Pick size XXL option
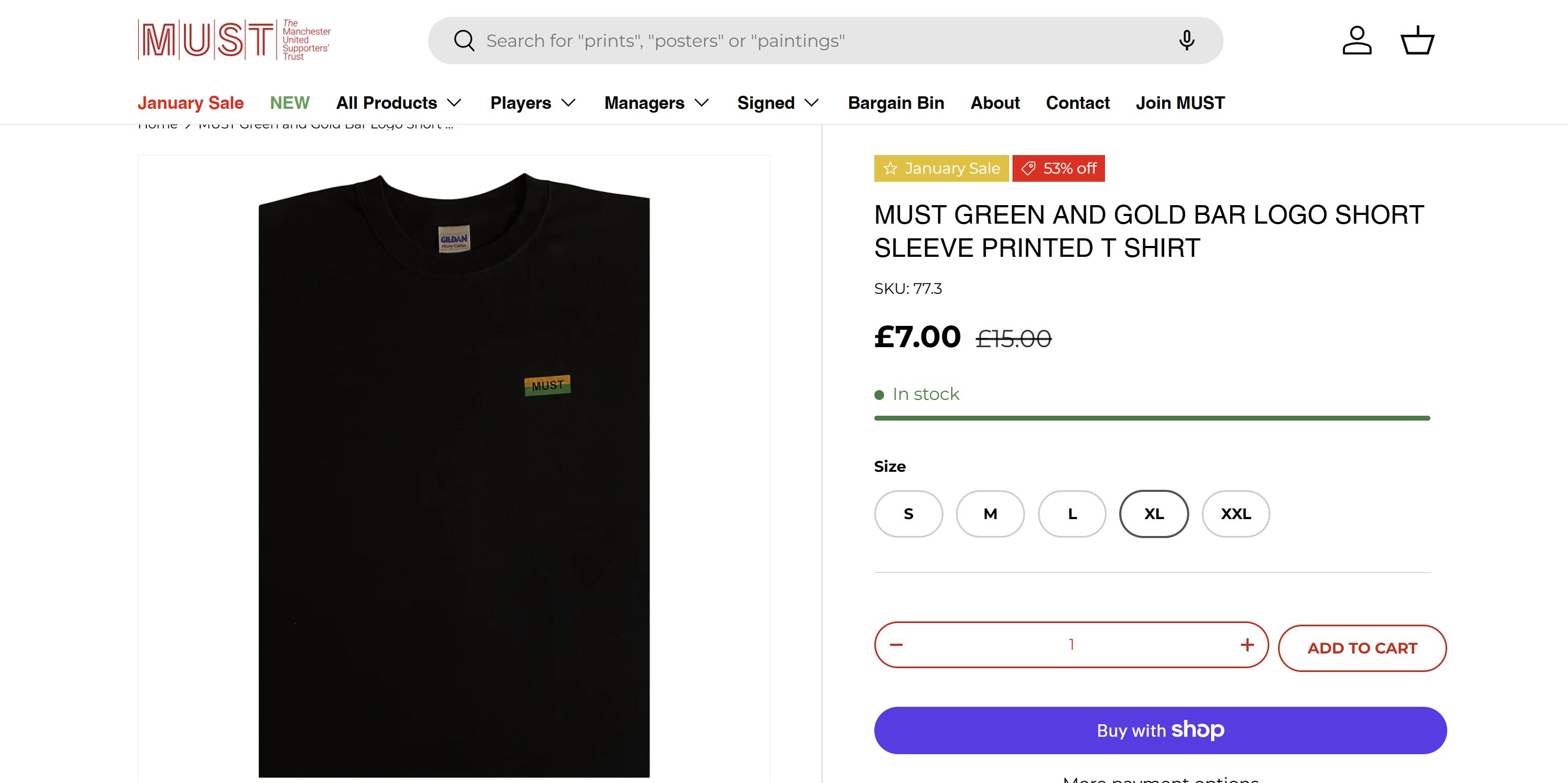The width and height of the screenshot is (1568, 783). [1236, 514]
